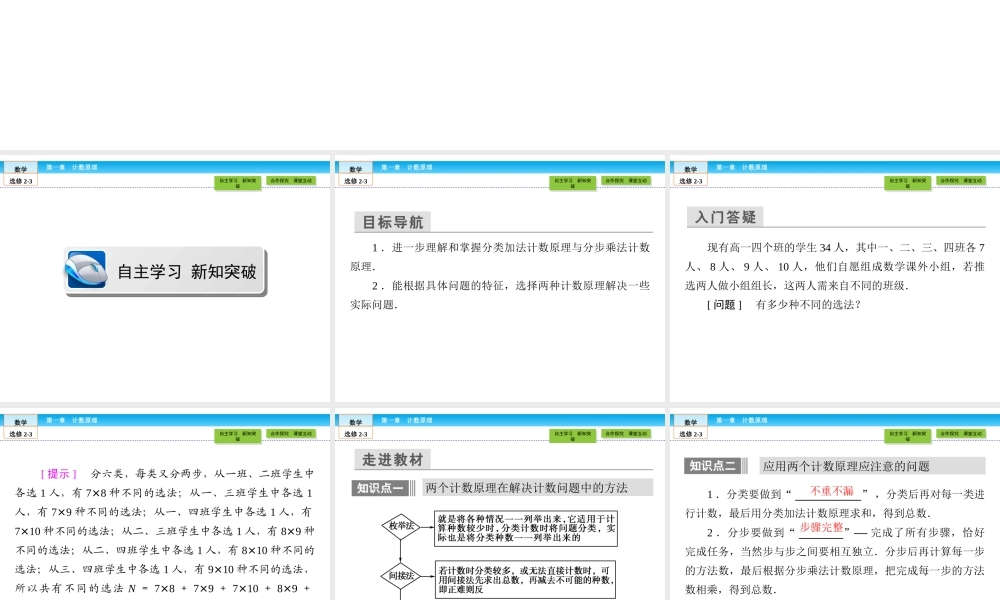Toggle the red underline blank 不重不漏

(x=831, y=490)
